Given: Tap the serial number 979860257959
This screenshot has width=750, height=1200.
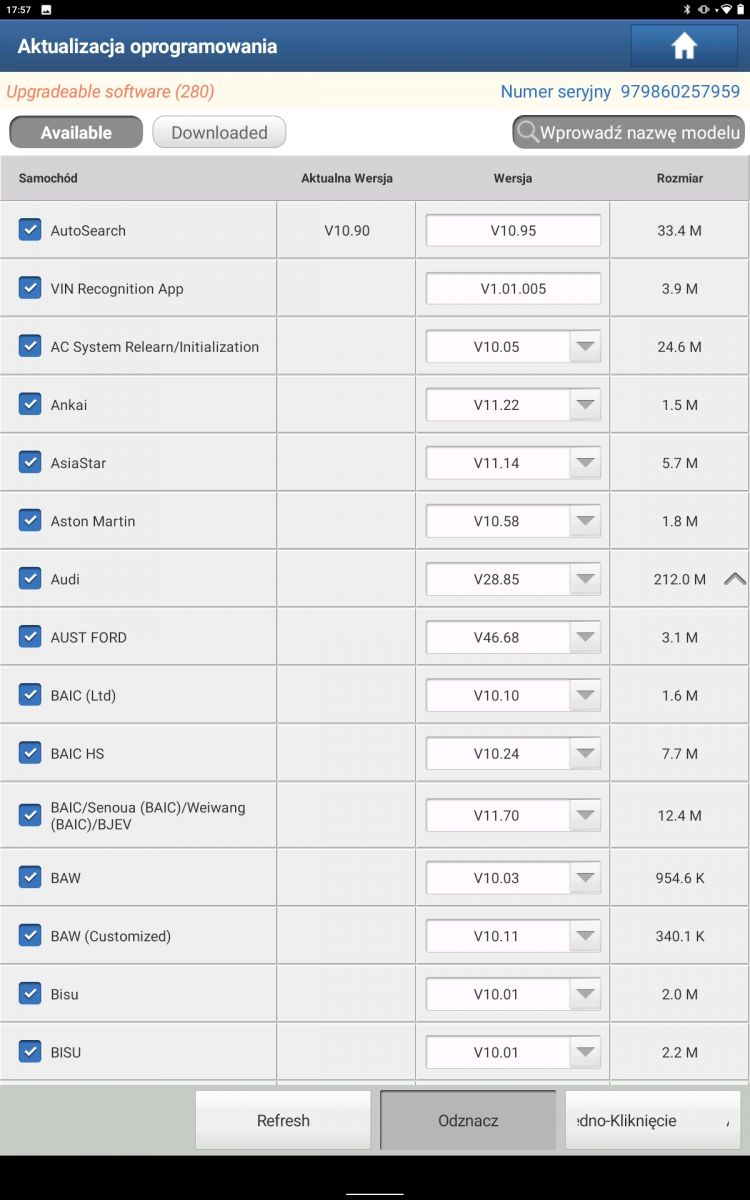Looking at the screenshot, I should point(680,91).
